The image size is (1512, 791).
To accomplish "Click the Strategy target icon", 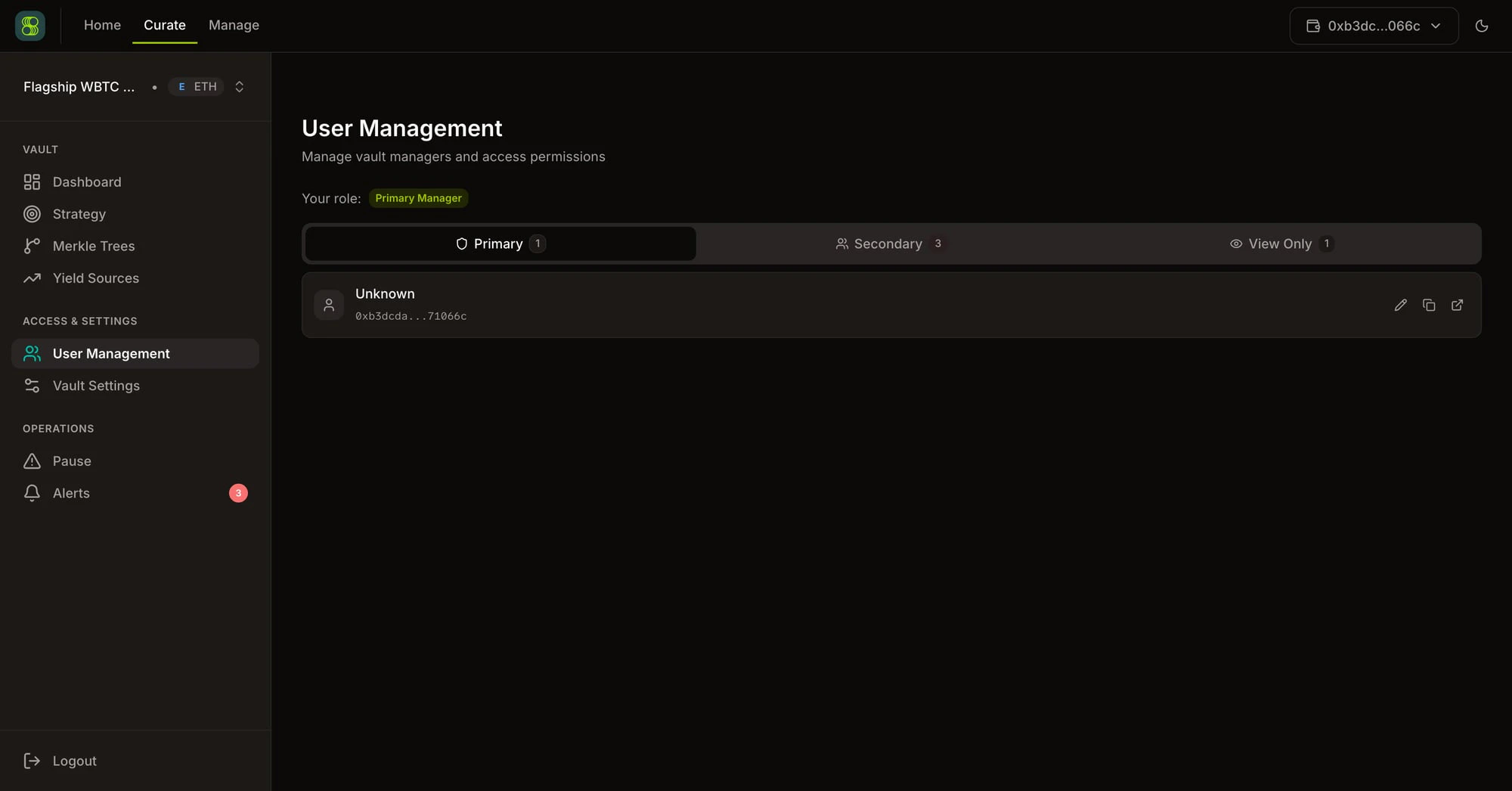I will pyautogui.click(x=32, y=214).
